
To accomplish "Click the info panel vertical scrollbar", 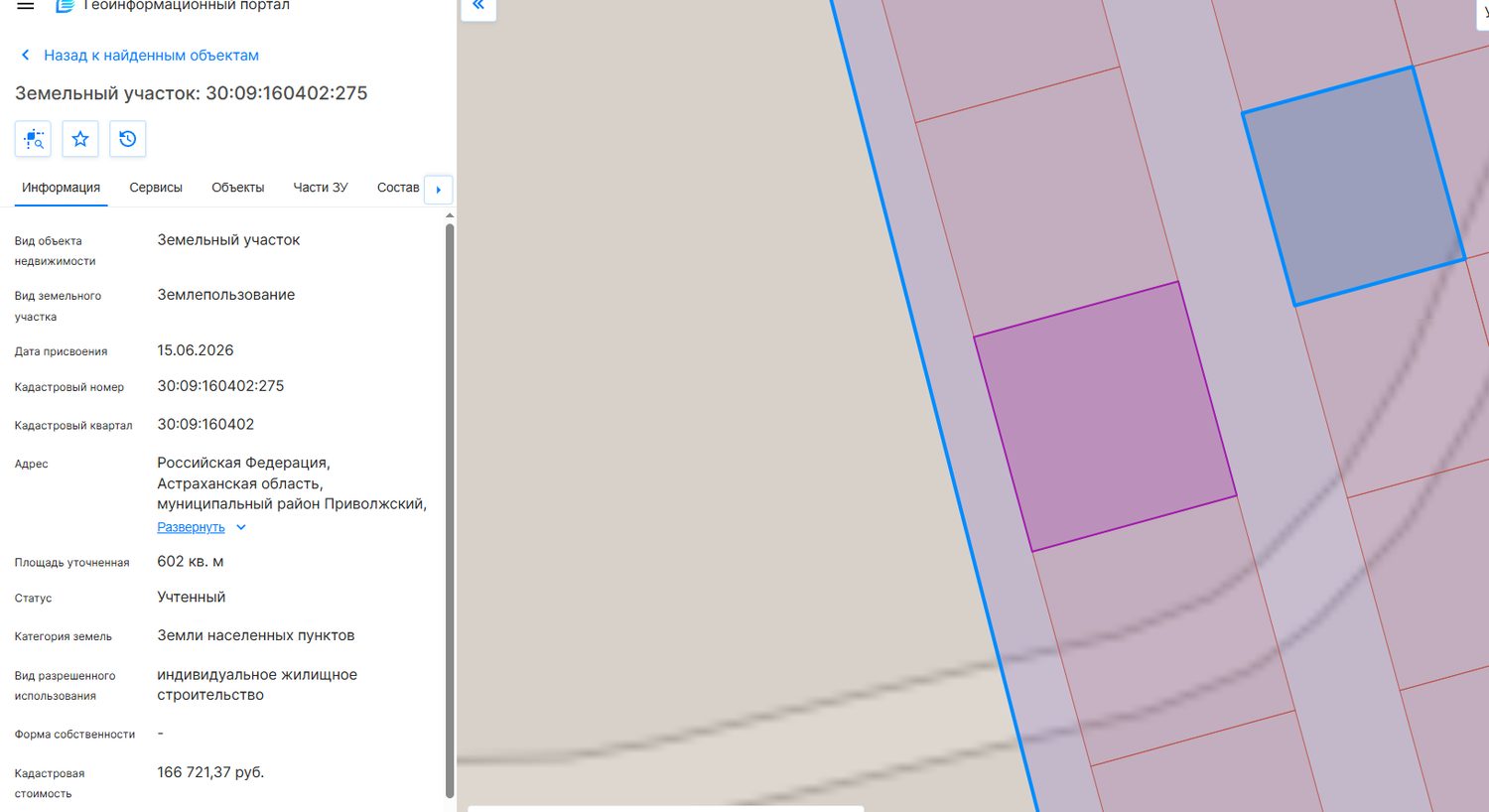I will tap(450, 510).
